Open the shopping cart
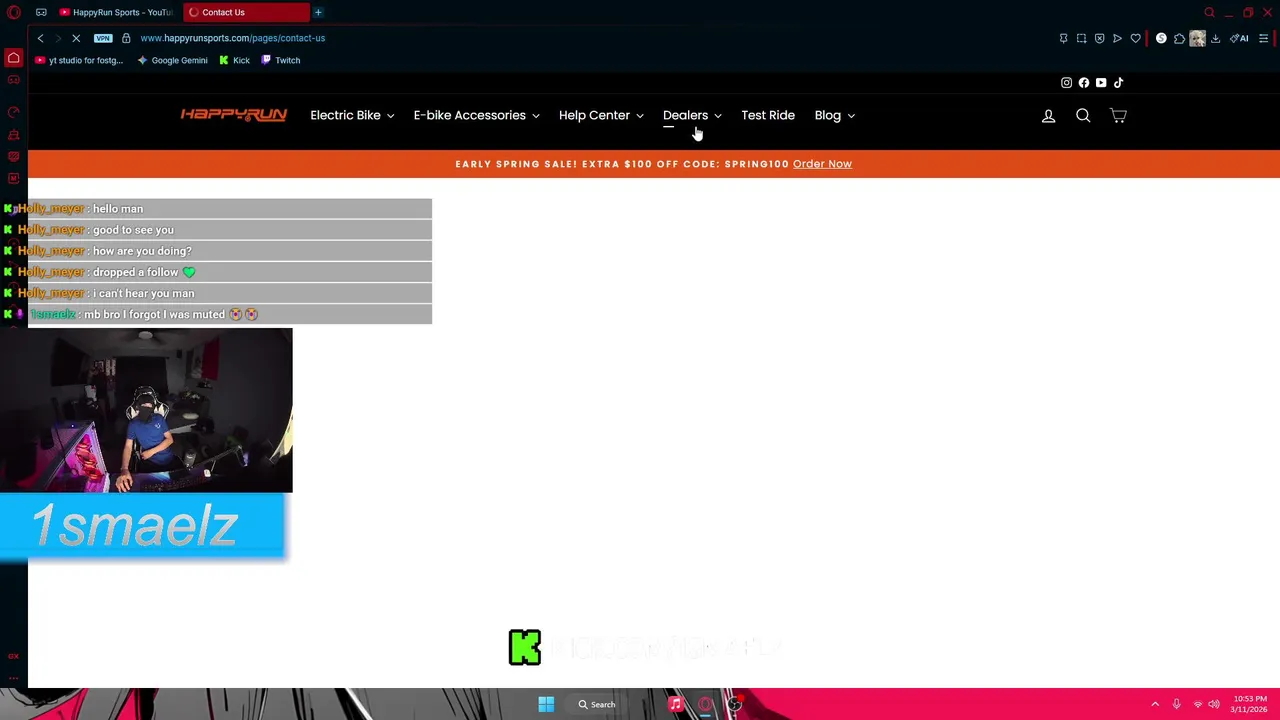The image size is (1280, 720). click(x=1118, y=116)
